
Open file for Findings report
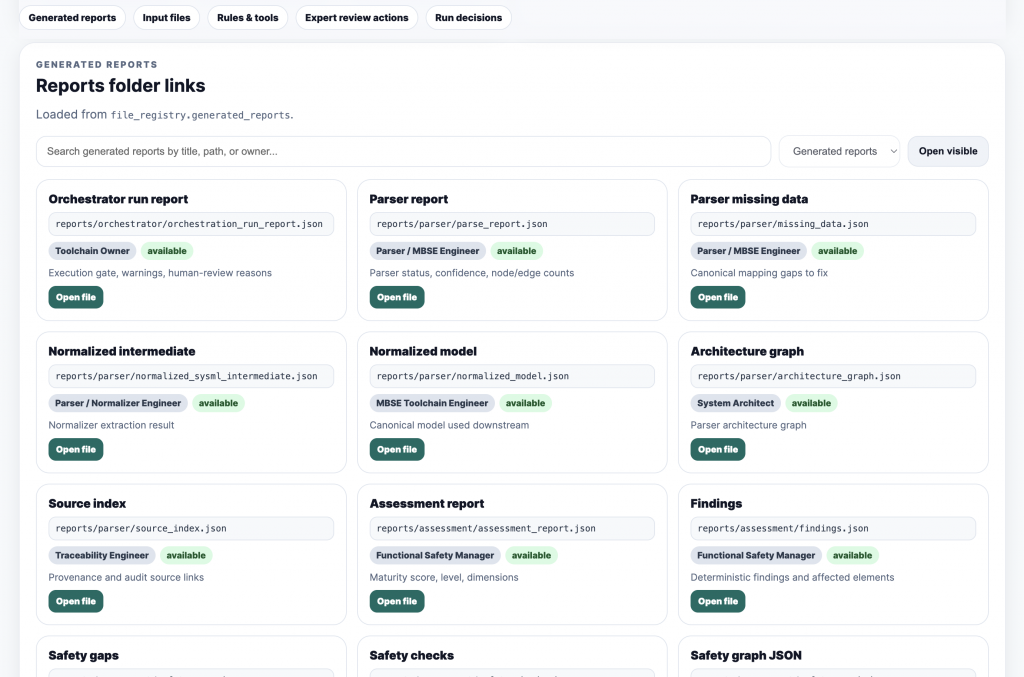tap(718, 601)
